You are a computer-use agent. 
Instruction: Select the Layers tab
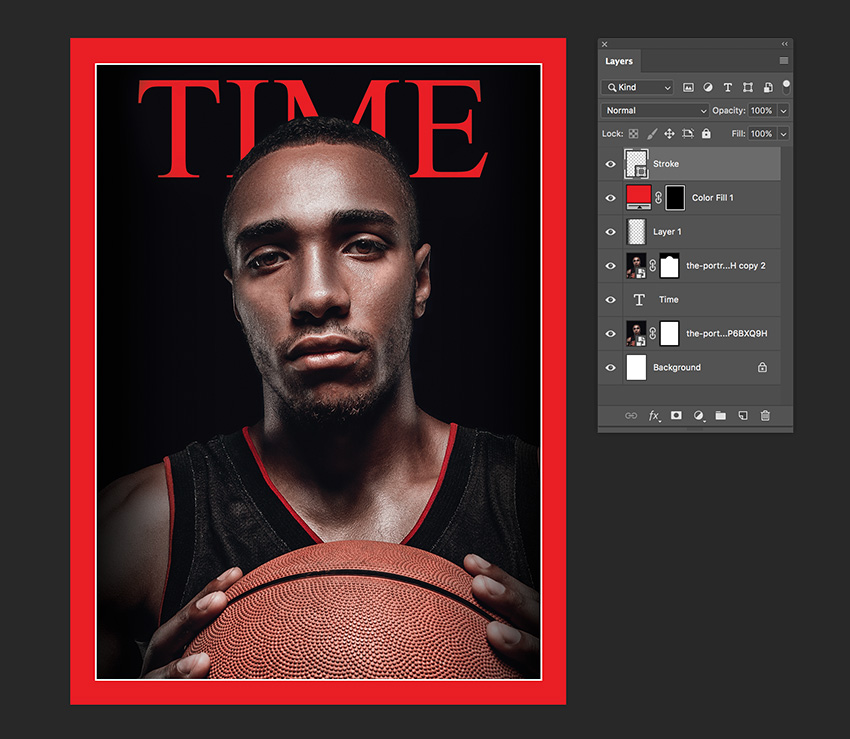pyautogui.click(x=619, y=61)
